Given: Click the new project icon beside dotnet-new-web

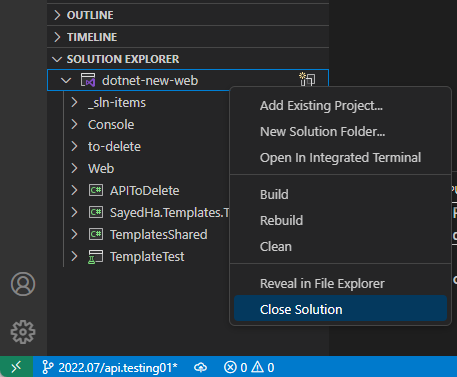Looking at the screenshot, I should (x=307, y=79).
